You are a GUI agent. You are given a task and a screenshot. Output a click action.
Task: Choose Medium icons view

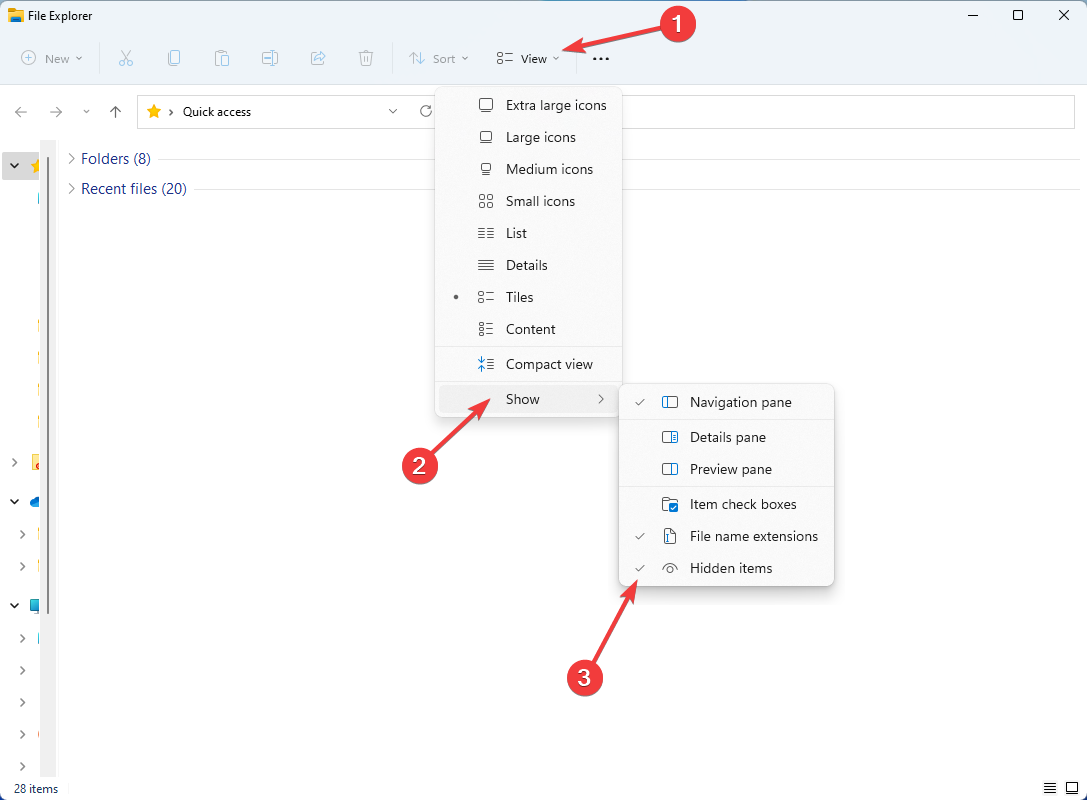pyautogui.click(x=528, y=169)
